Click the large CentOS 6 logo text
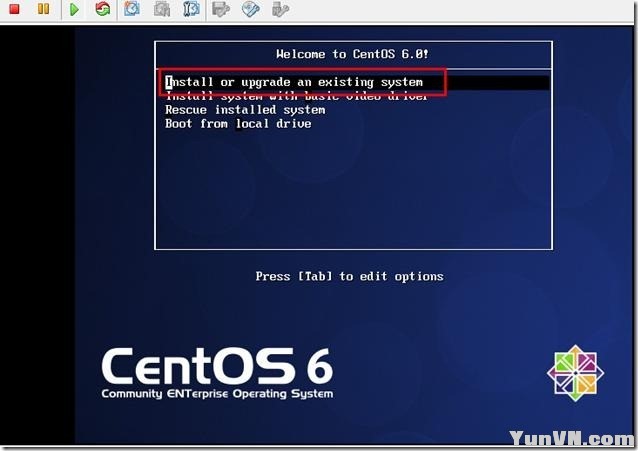 (x=217, y=366)
